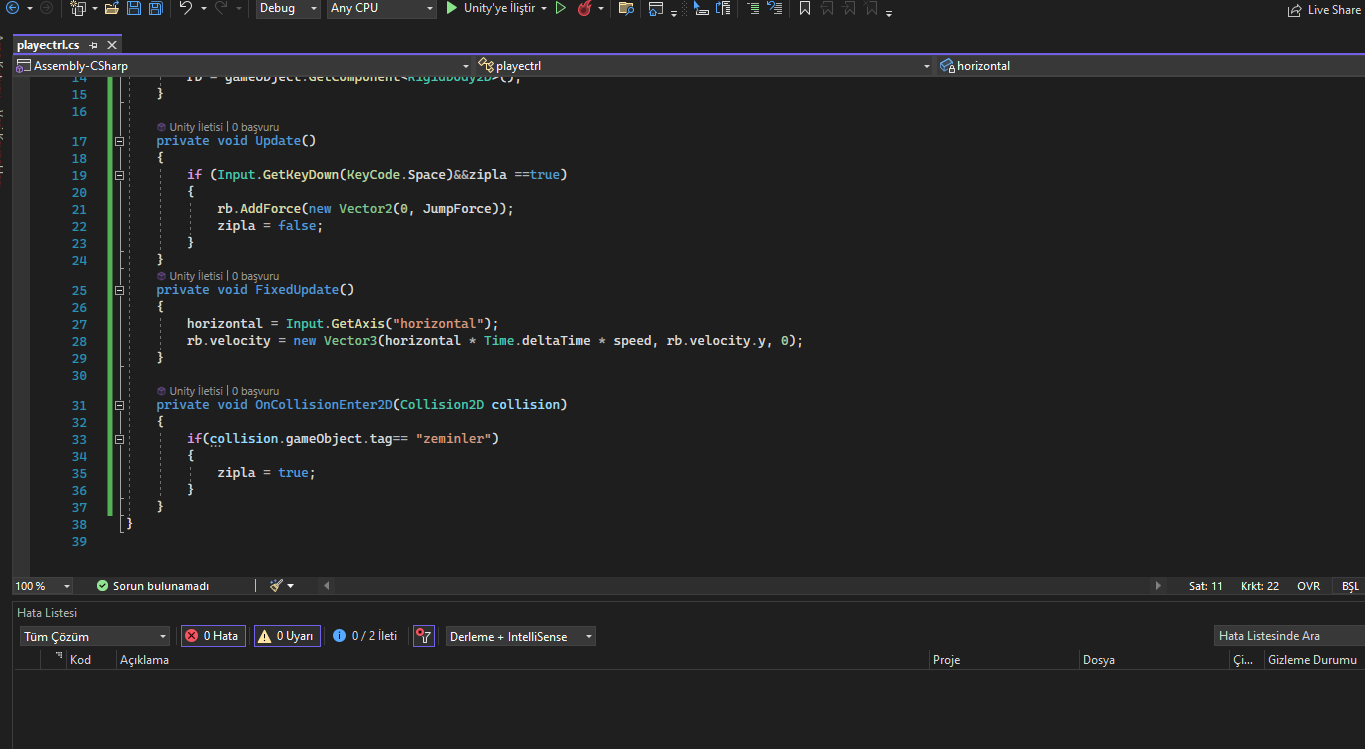Image resolution: width=1365 pixels, height=749 pixels.
Task: Start without debugging using the outlined play icon
Action: coord(560,8)
